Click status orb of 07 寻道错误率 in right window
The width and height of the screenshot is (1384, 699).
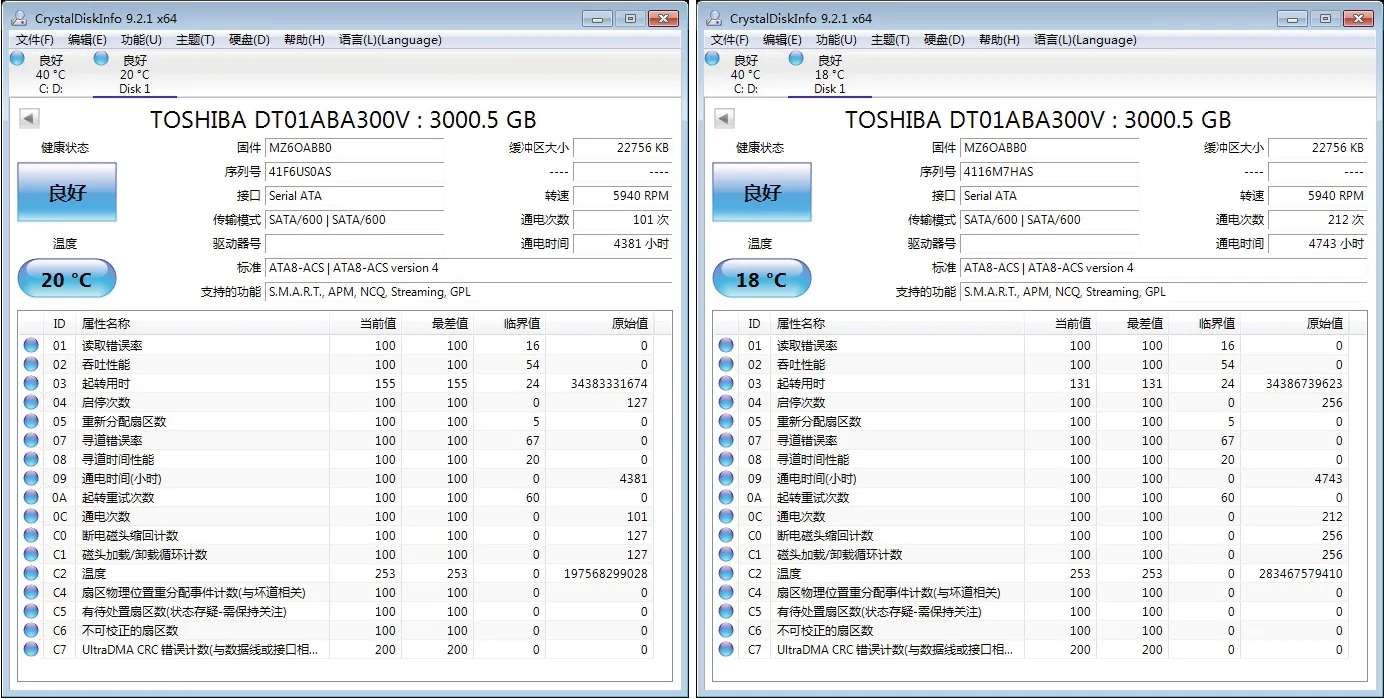coord(726,441)
